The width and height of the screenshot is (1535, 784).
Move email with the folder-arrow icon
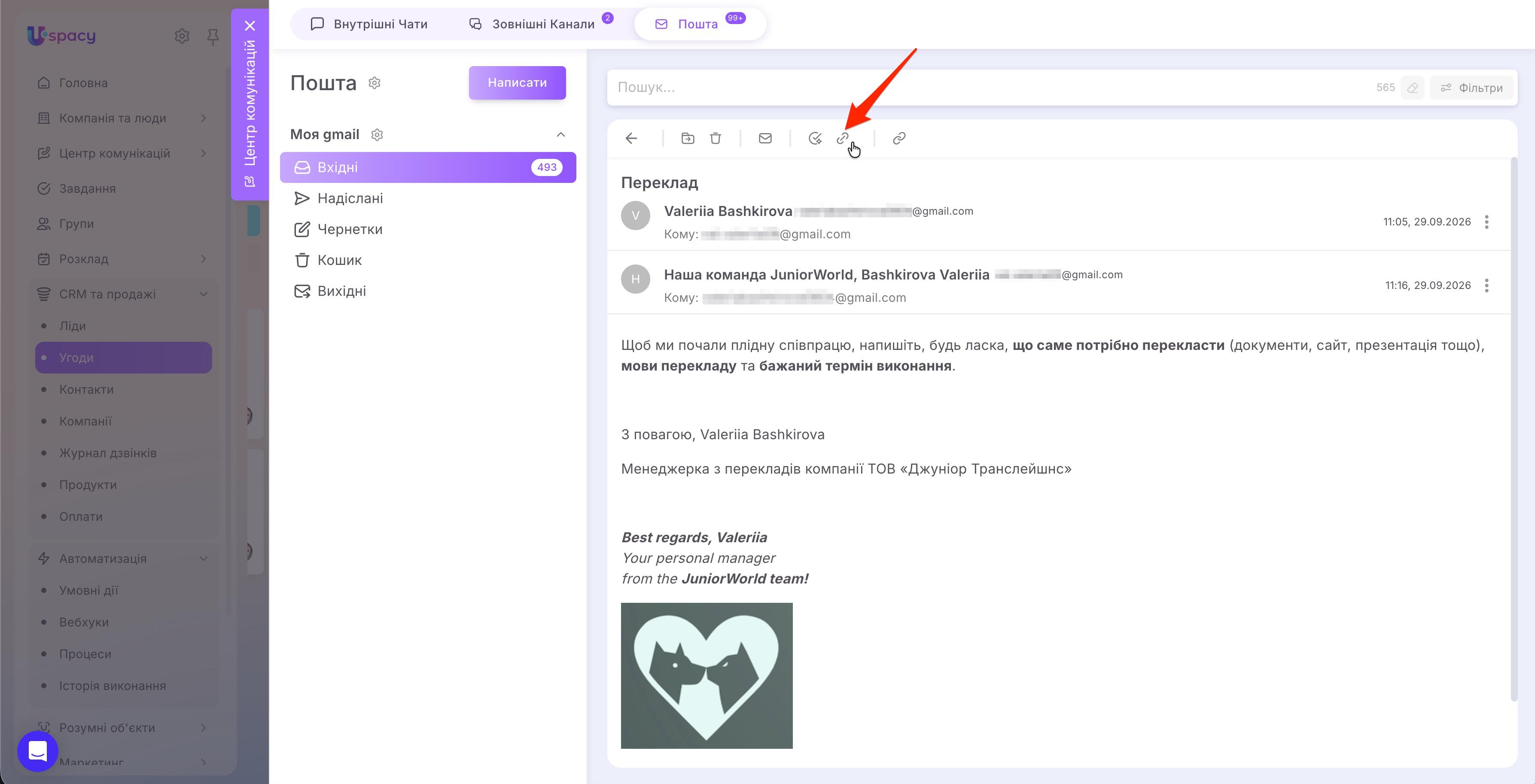coord(688,138)
